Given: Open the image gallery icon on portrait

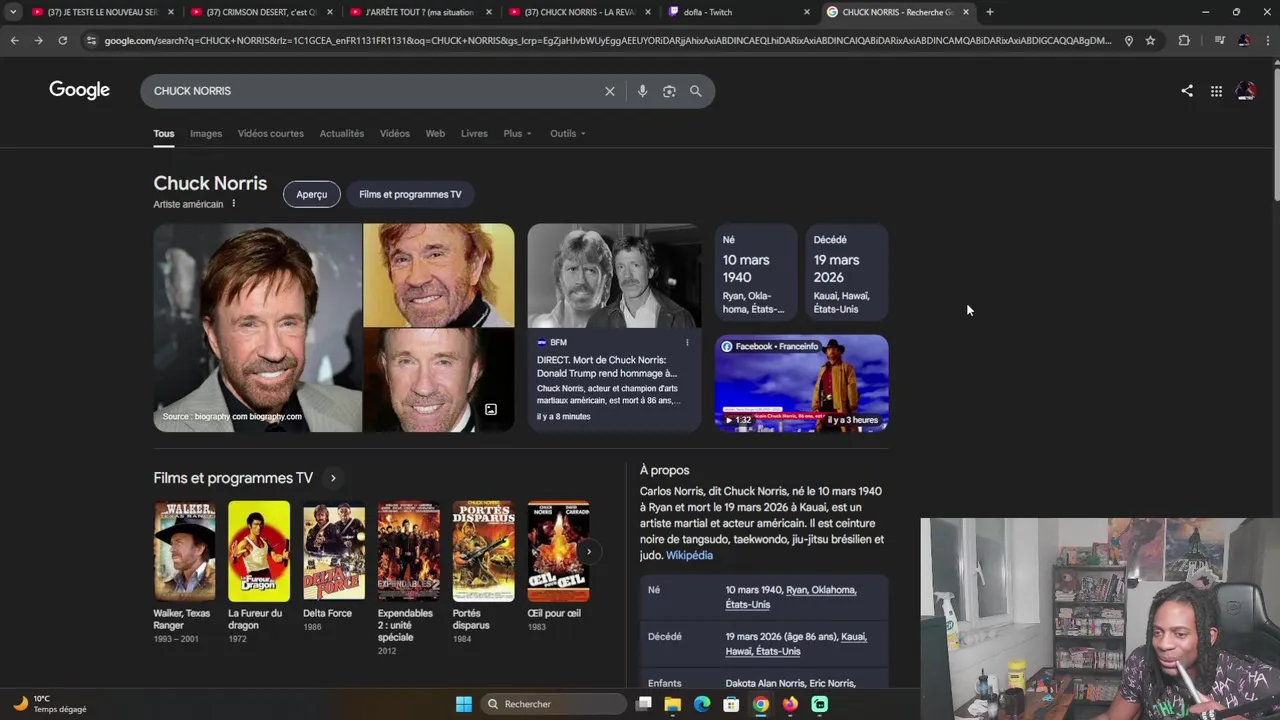Looking at the screenshot, I should 491,409.
